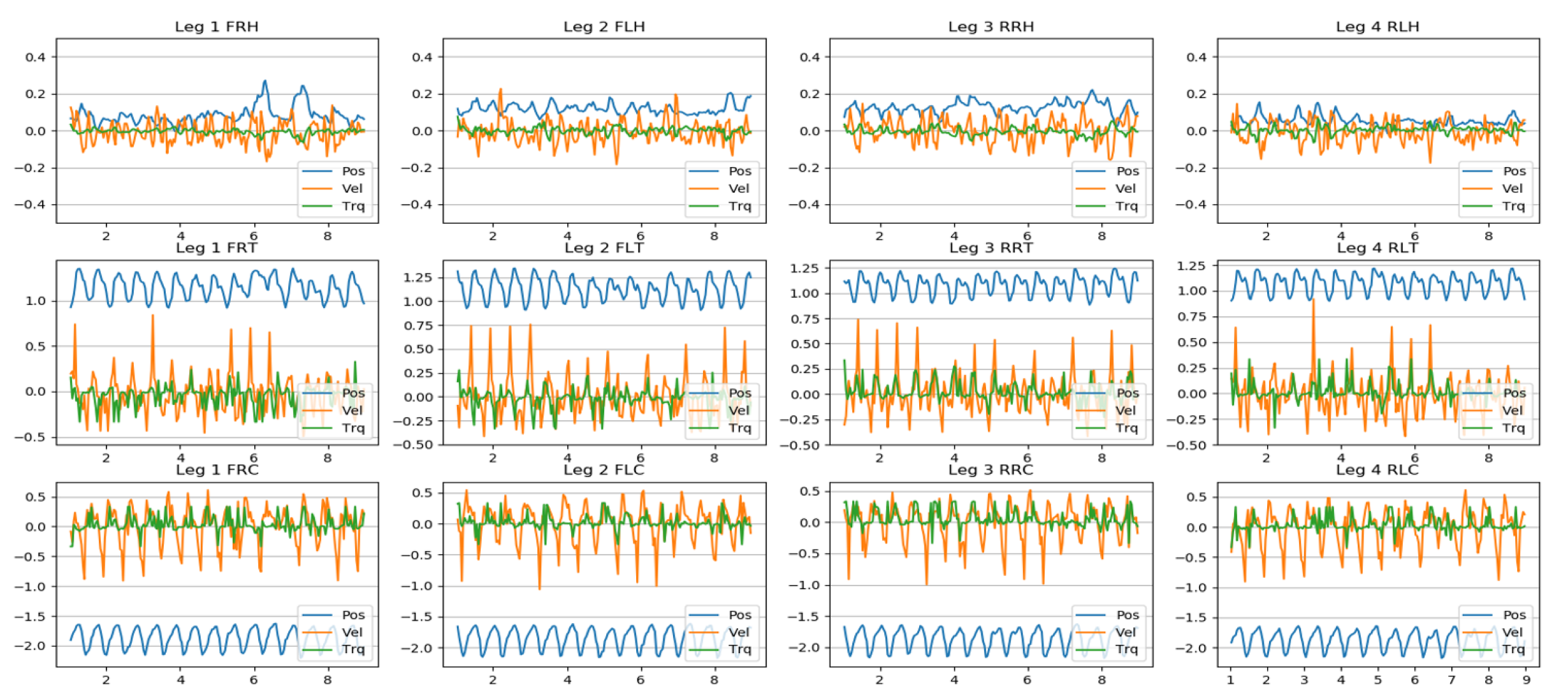Viewport: 1568px width, 699px height.
Task: Click the blue Pos legend line in Leg 1 FRH
Action: (x=317, y=172)
